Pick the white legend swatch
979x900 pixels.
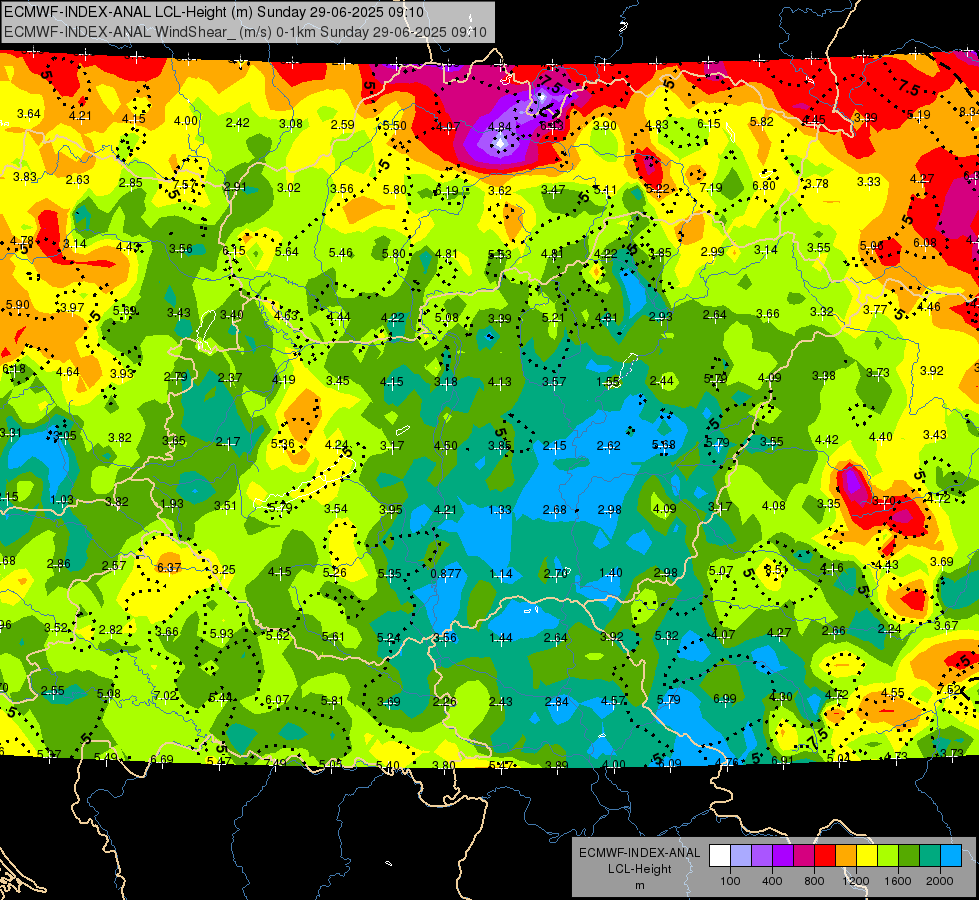pyautogui.click(x=720, y=856)
